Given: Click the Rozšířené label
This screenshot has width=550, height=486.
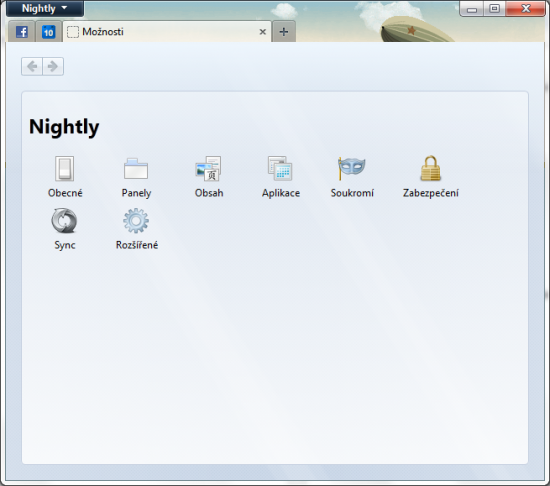Looking at the screenshot, I should pos(137,245).
